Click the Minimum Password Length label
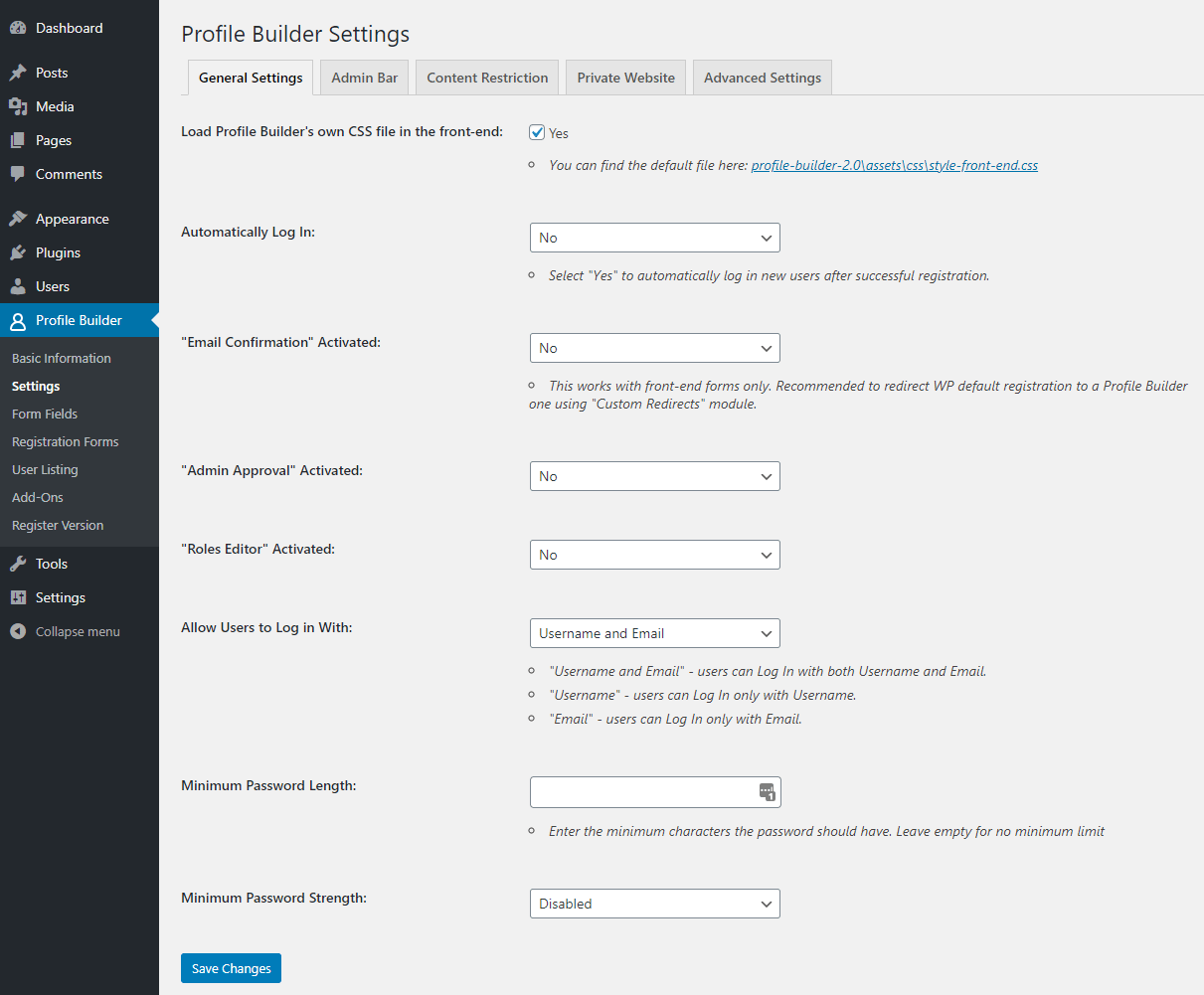1204x995 pixels. pos(268,785)
